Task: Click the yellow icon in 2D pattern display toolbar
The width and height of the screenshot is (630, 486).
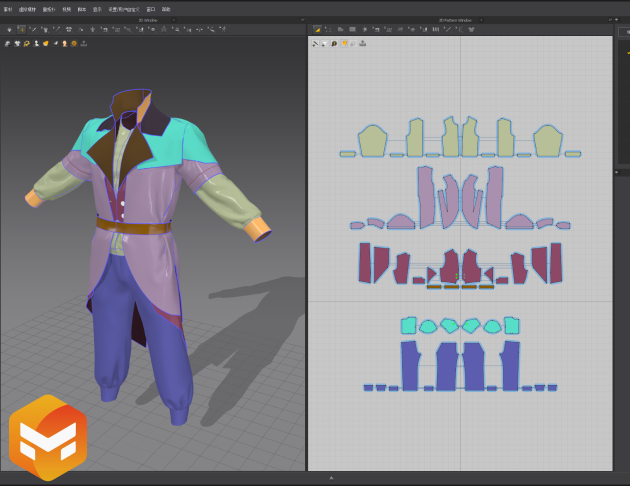Action: click(x=343, y=43)
